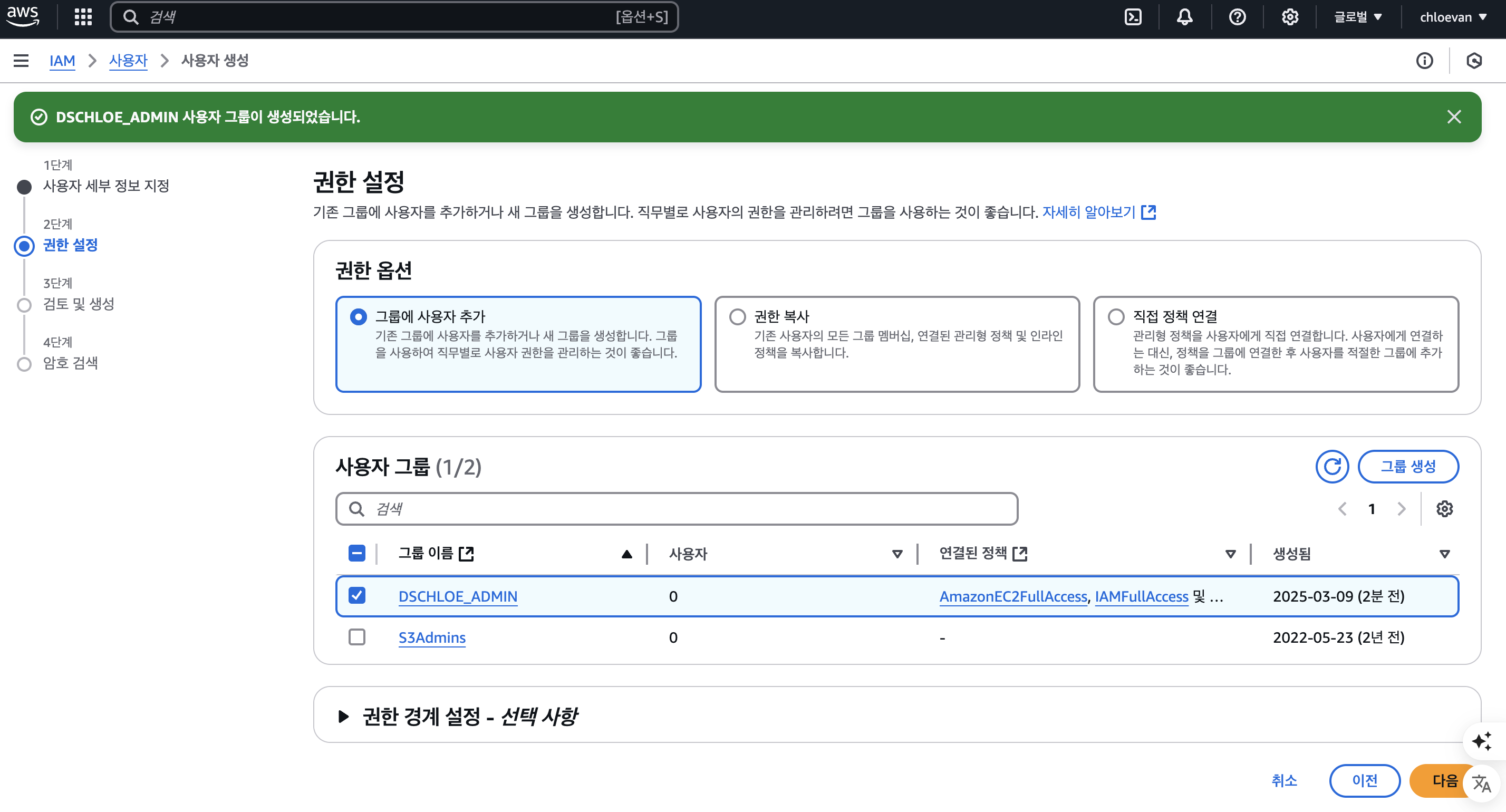Open the 자세히 알아보기 link
This screenshot has height=812, width=1506.
pos(1088,212)
